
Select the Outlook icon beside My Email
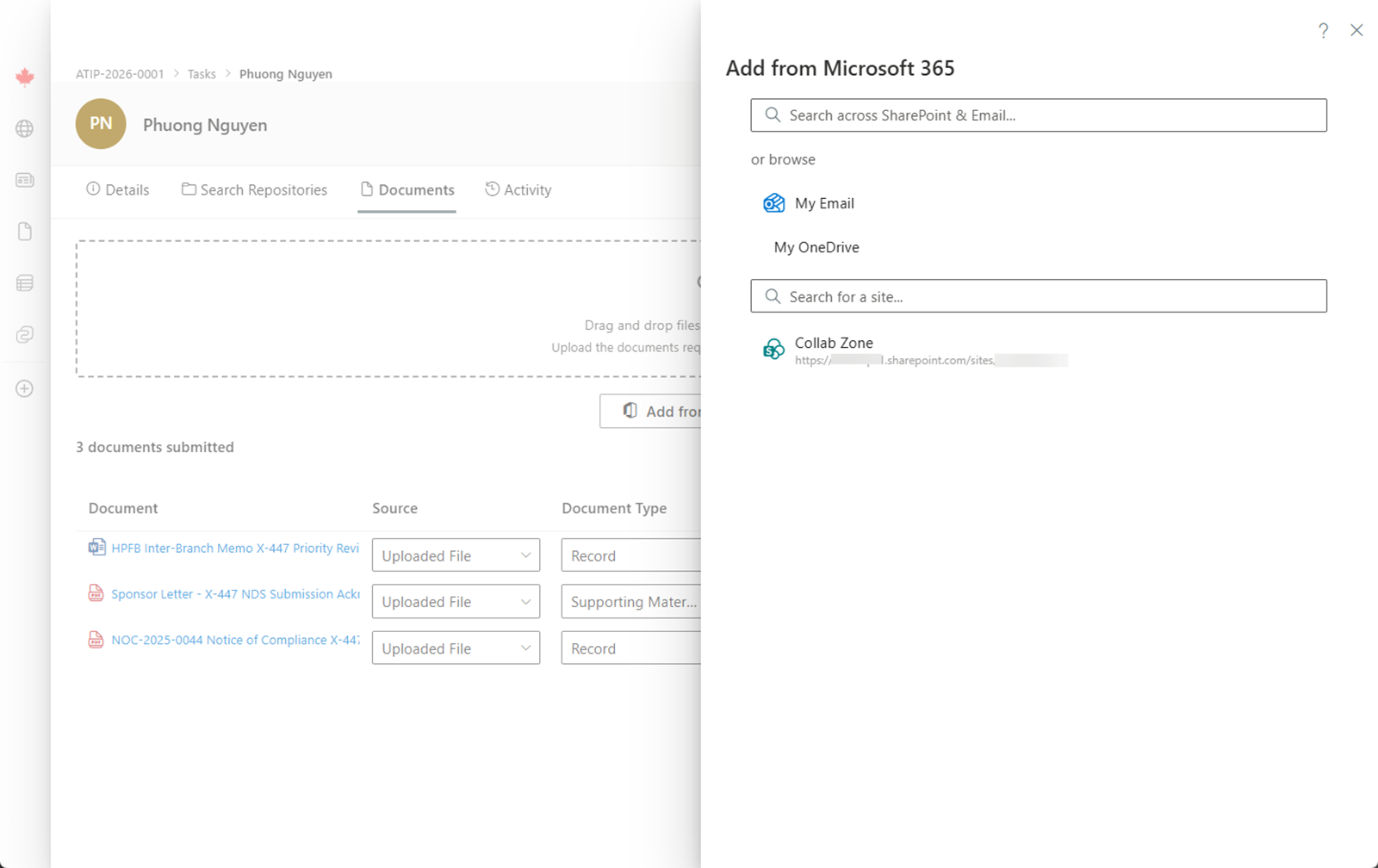click(773, 203)
